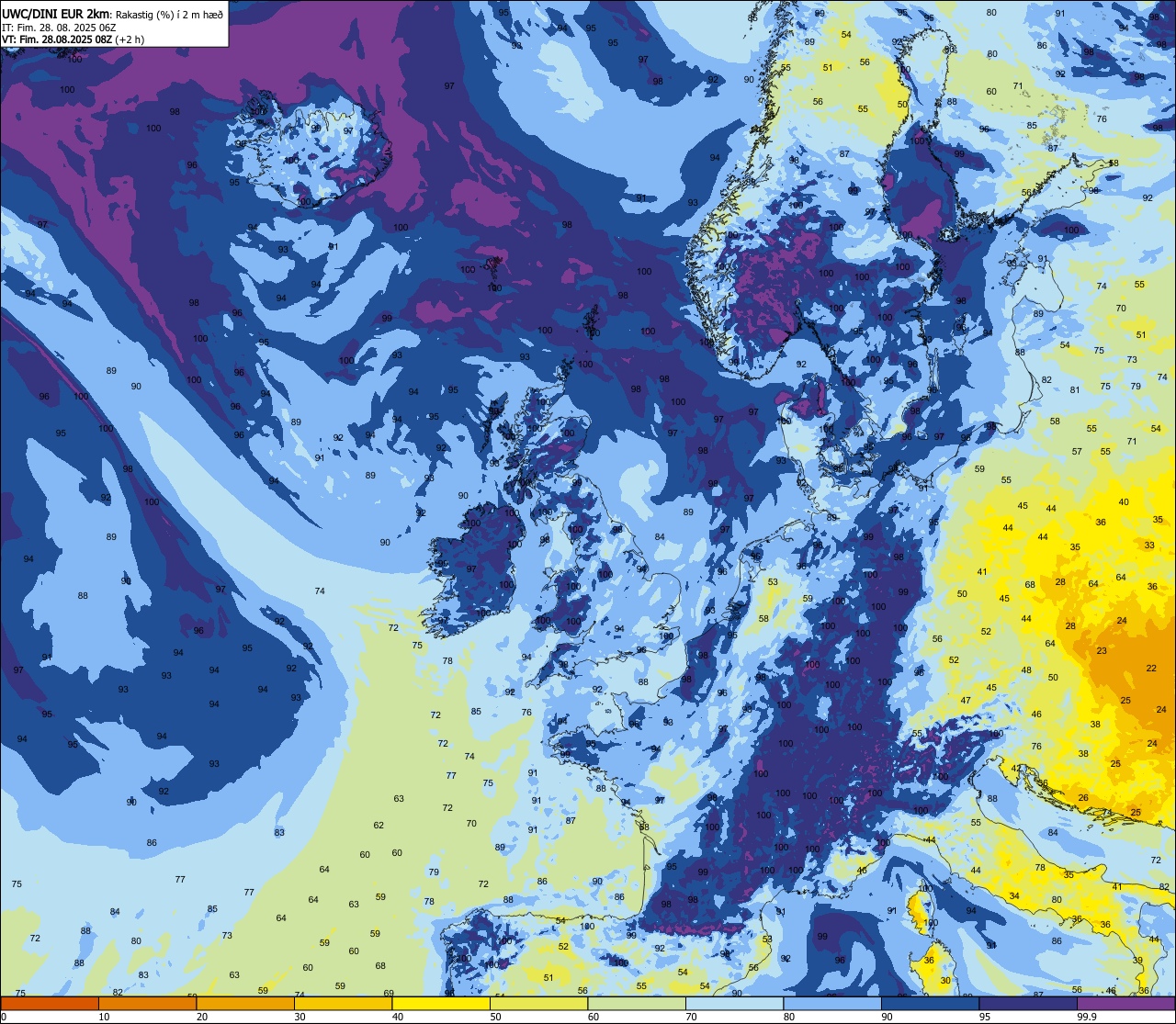Click the legend tick label '20'

[x=202, y=1017]
